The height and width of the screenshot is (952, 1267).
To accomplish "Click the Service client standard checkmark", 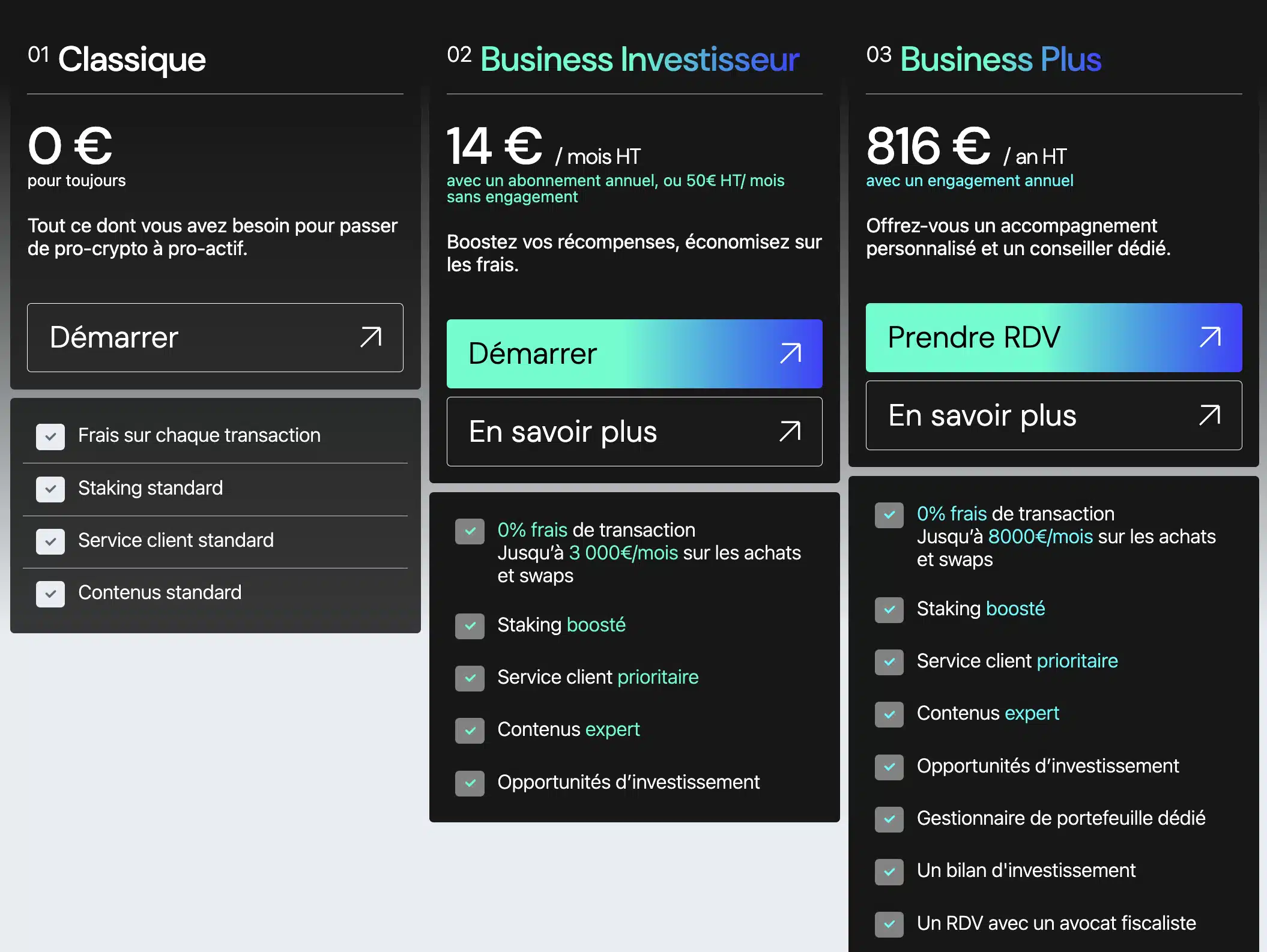I will [x=50, y=541].
